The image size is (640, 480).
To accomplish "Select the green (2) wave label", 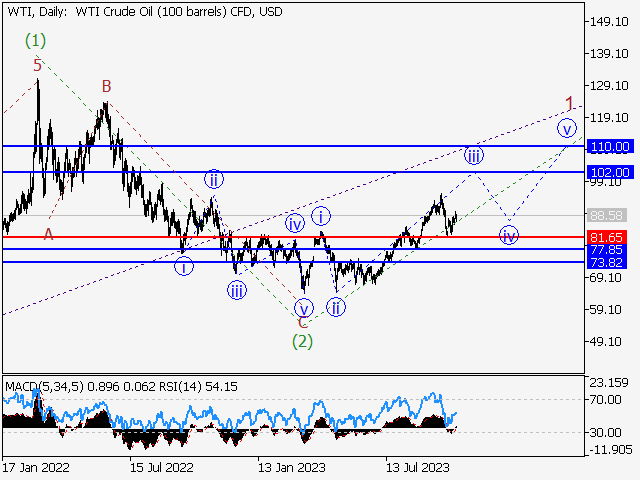I will (302, 341).
